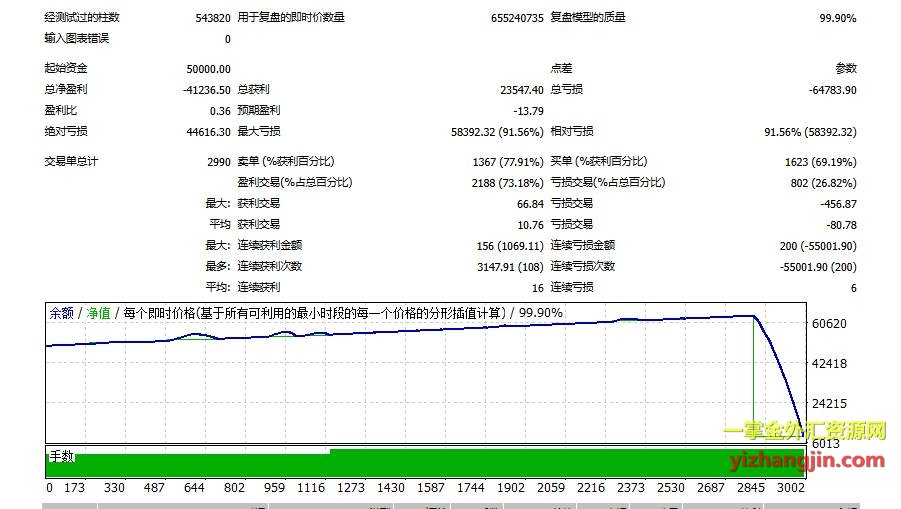Click the 复盘模型的质量 value 99.90%

click(837, 18)
